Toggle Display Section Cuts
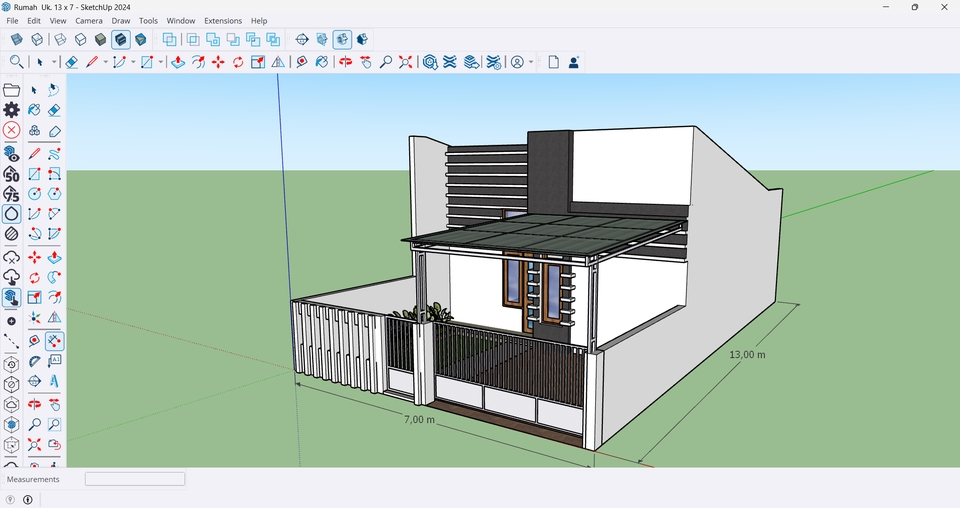 (x=342, y=40)
